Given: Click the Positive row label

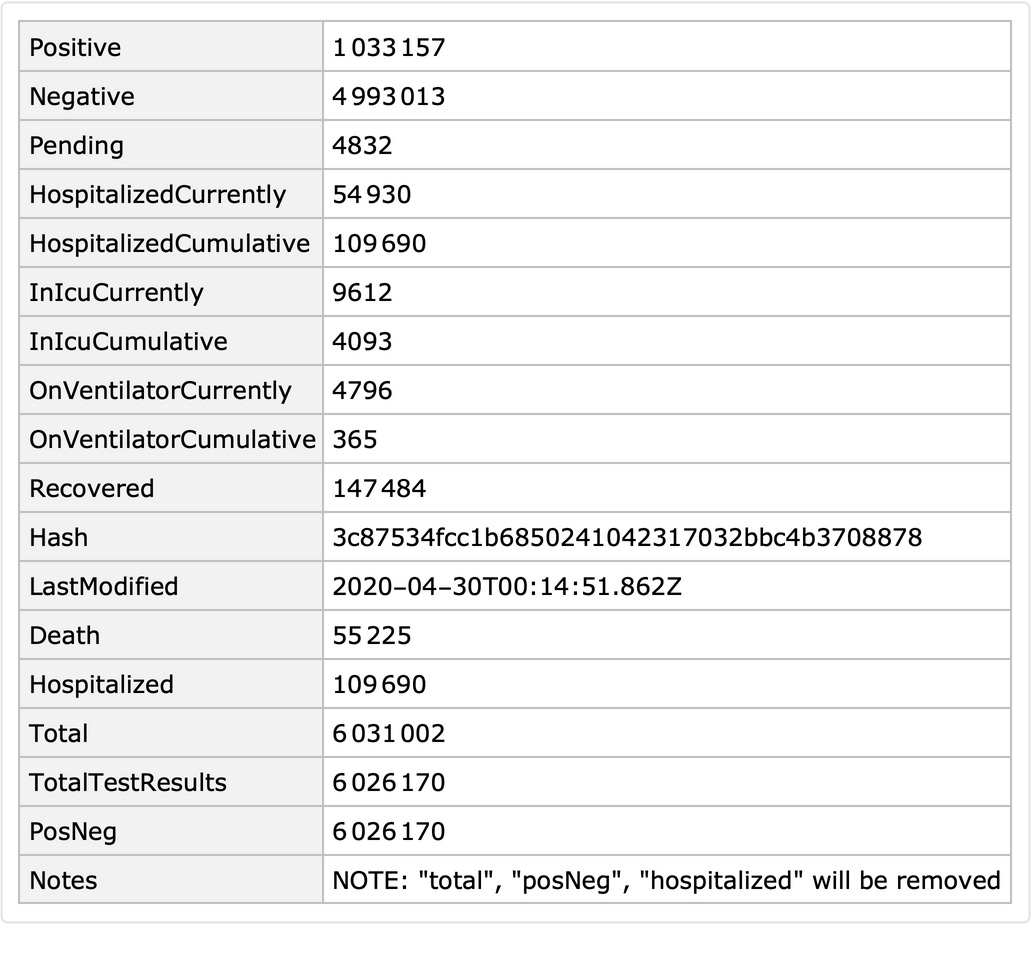Looking at the screenshot, I should tap(74, 47).
